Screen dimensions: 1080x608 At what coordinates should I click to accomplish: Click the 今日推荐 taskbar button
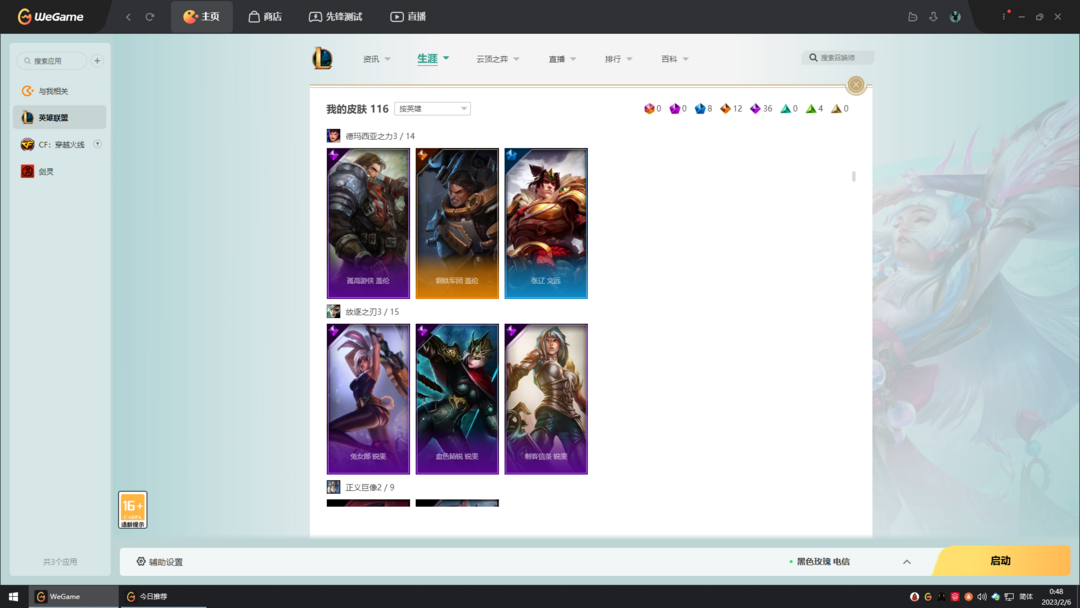(x=163, y=596)
